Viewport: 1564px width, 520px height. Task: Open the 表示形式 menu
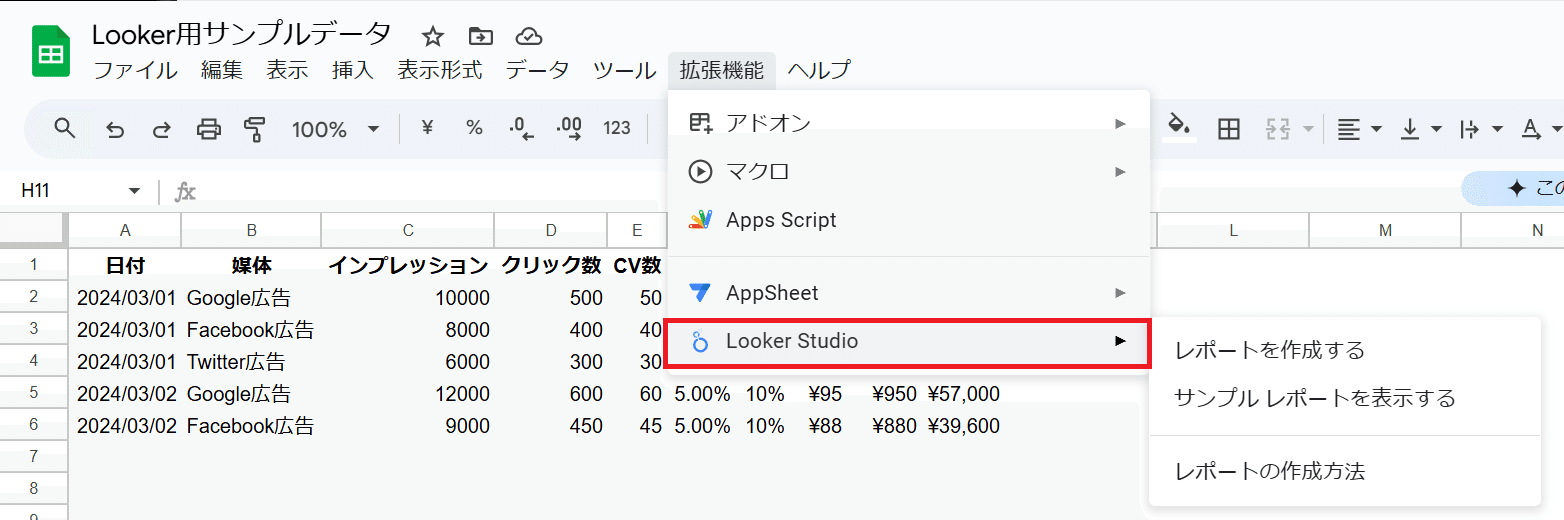tap(439, 70)
